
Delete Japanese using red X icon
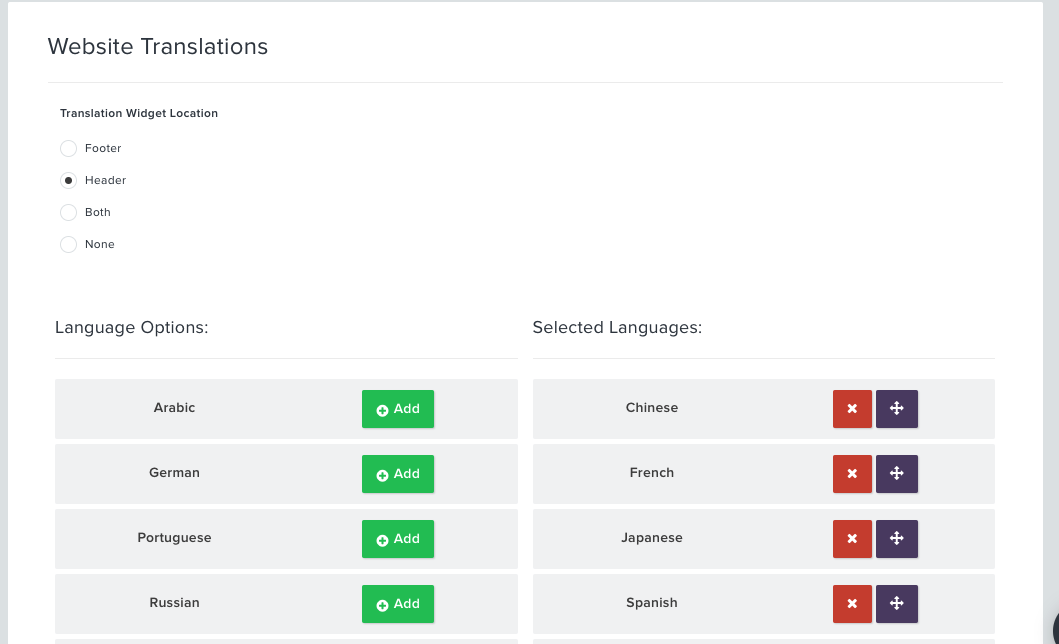(852, 539)
